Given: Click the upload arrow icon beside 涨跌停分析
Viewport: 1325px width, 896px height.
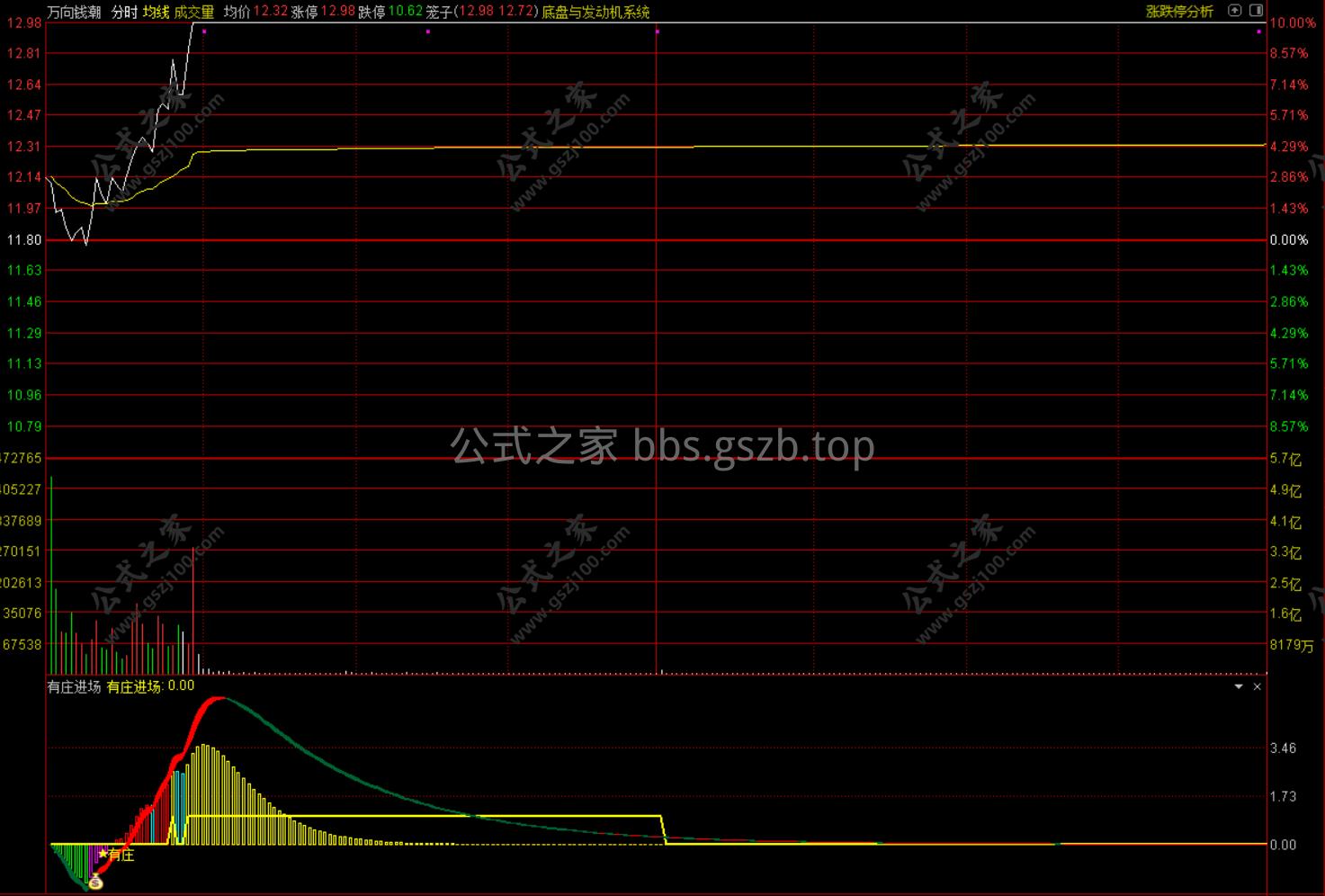Looking at the screenshot, I should tap(1235, 11).
